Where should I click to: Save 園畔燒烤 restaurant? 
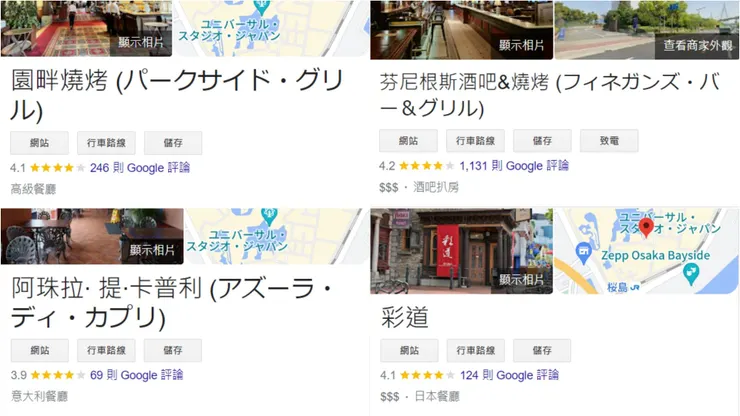tap(173, 143)
